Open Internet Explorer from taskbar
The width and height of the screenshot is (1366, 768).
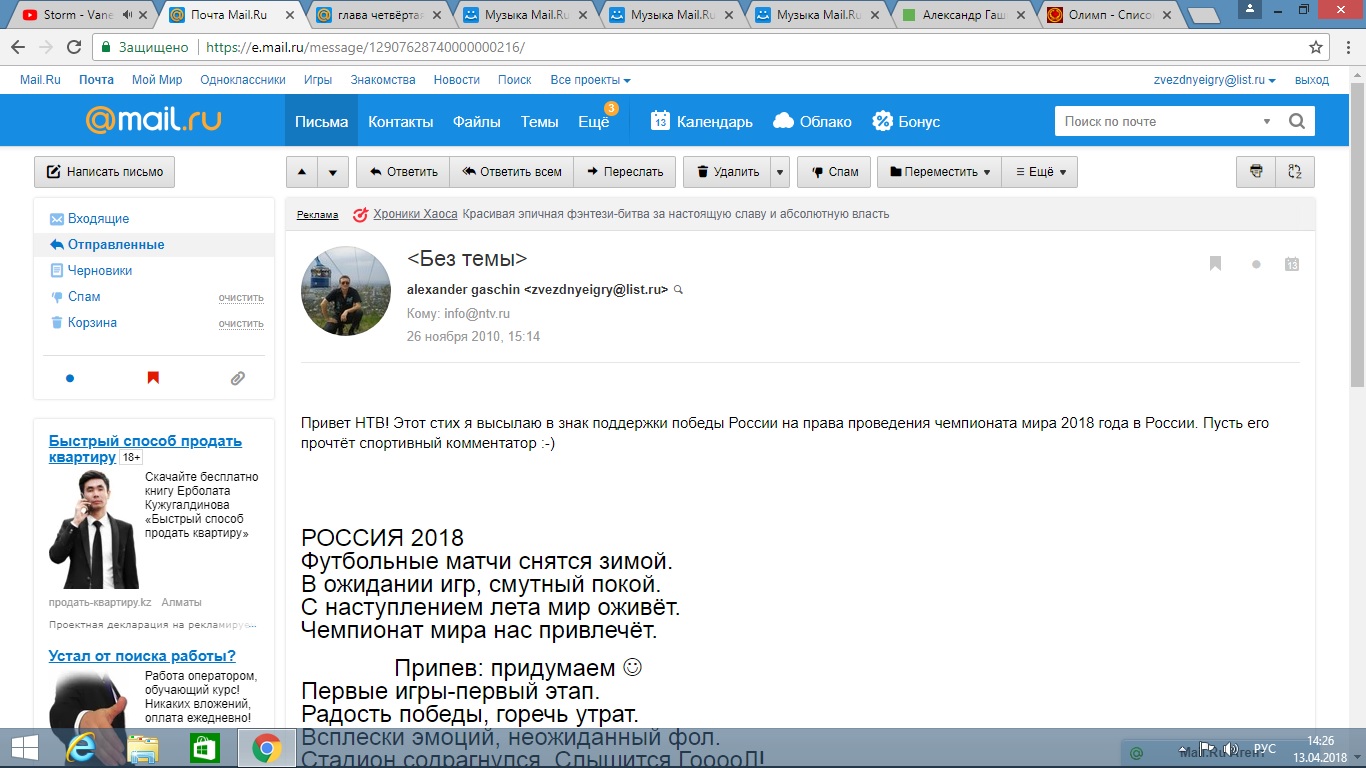81,748
